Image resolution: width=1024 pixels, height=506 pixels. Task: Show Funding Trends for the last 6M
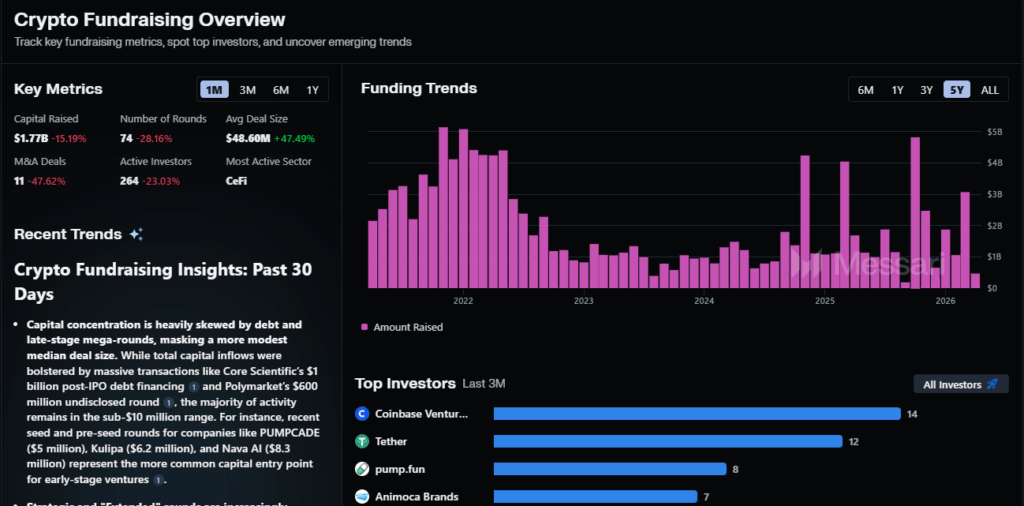click(x=865, y=90)
